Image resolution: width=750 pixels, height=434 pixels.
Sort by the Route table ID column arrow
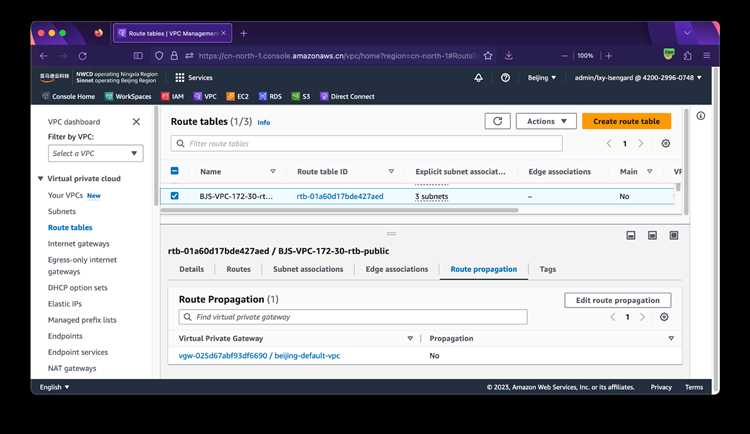pos(391,171)
